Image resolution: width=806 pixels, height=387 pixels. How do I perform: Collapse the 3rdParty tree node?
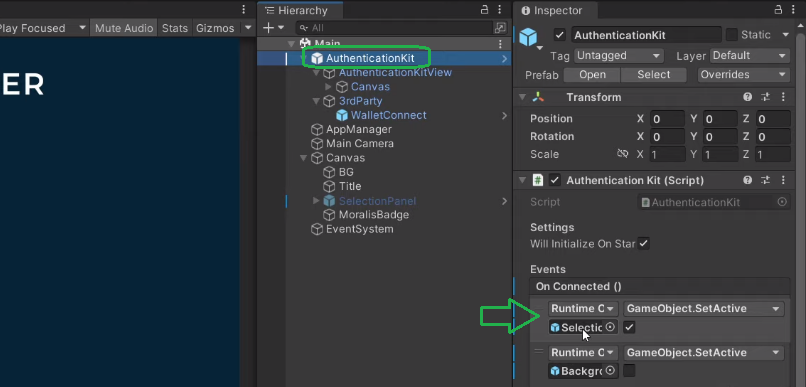pos(316,101)
